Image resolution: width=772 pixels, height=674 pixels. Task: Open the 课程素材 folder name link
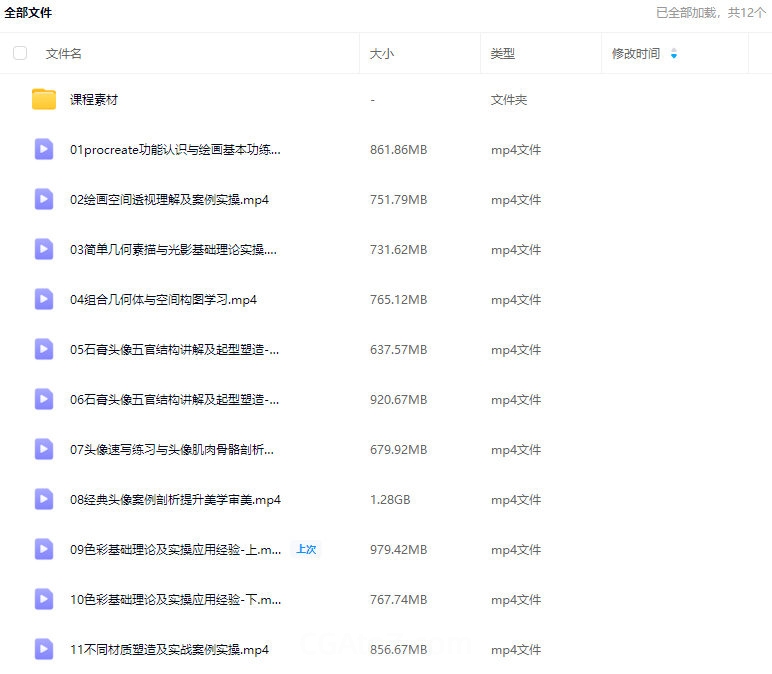point(94,100)
